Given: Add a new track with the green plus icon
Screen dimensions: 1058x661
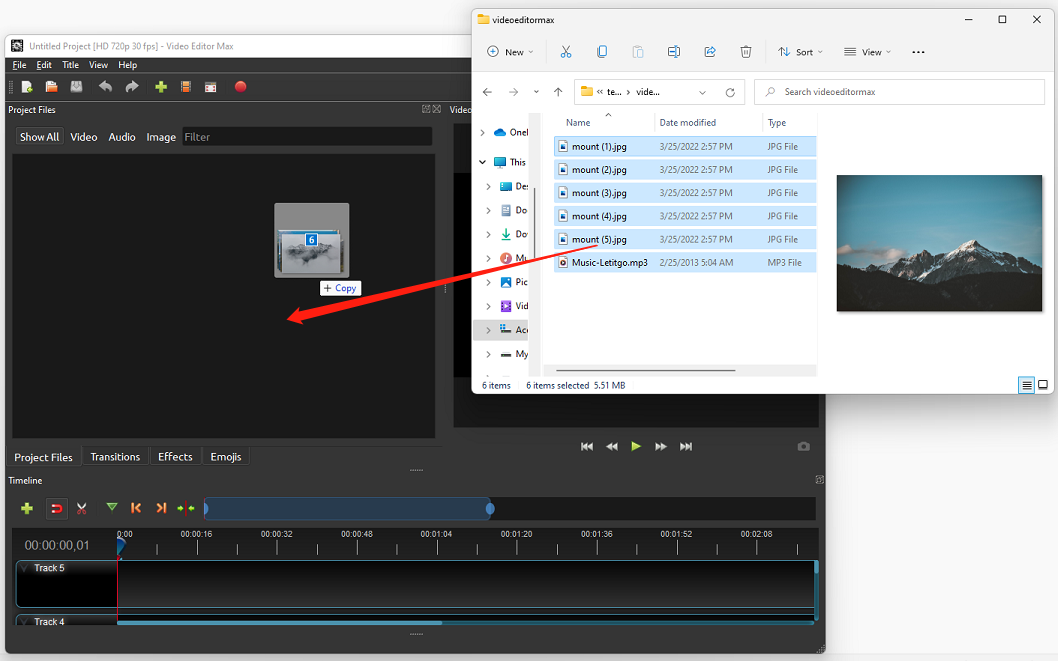Looking at the screenshot, I should pos(27,508).
